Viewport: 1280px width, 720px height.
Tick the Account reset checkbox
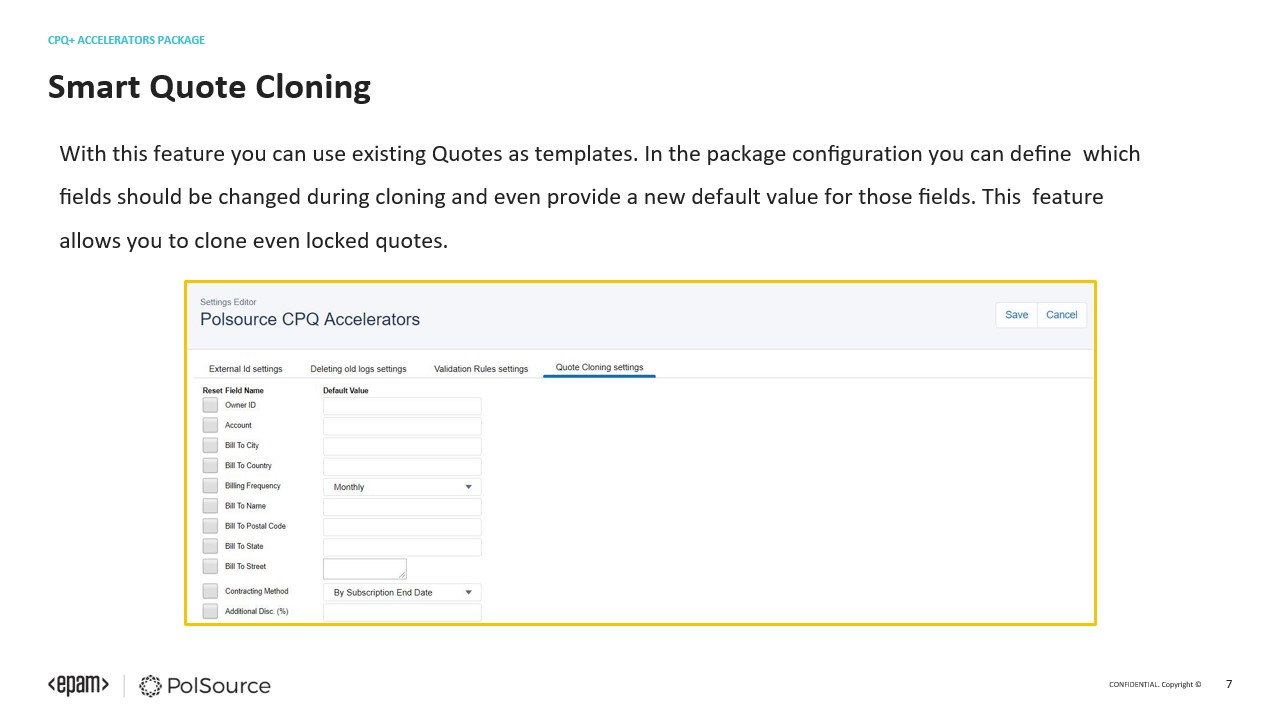[210, 425]
